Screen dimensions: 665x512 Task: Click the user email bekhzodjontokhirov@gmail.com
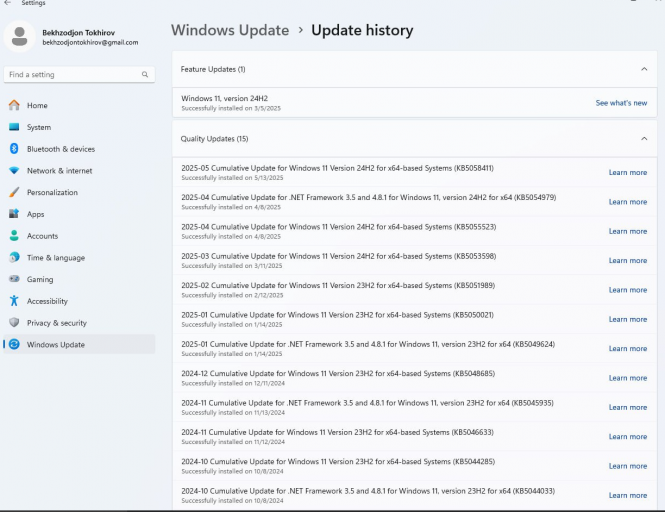coord(90,42)
